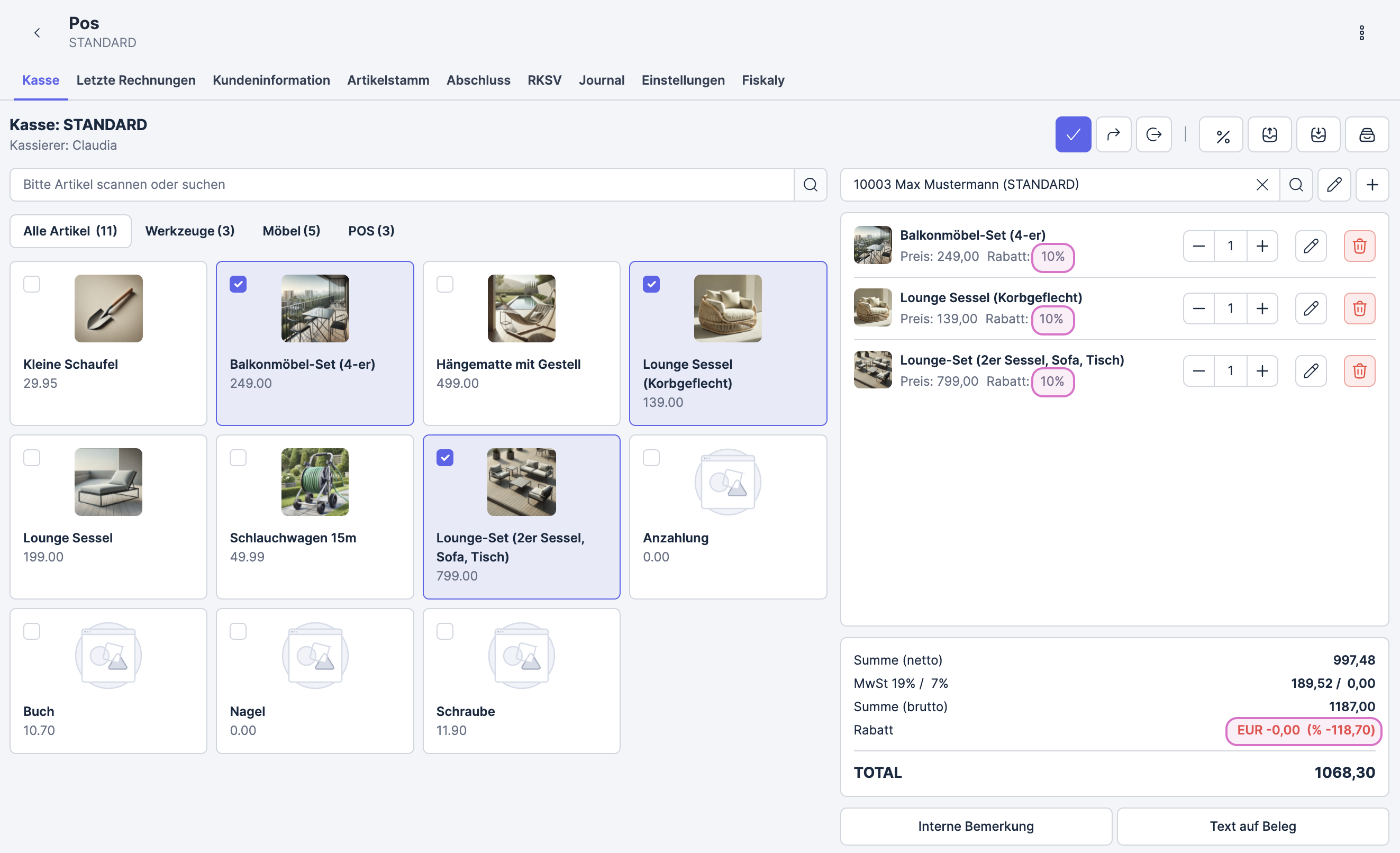Click the blue checkmark confirm button
This screenshot has width=1400, height=853.
(x=1072, y=135)
